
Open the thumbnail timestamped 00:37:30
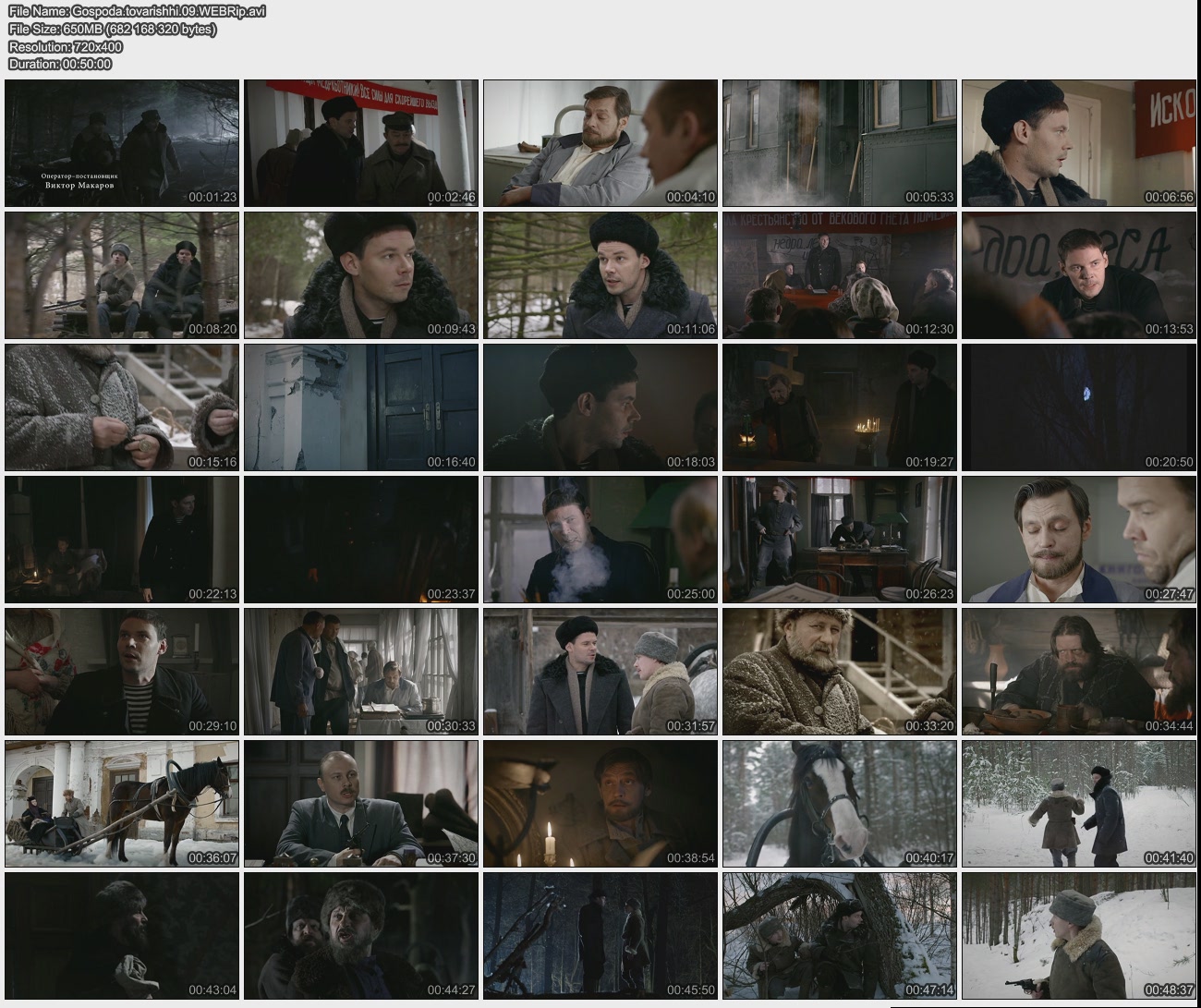tap(361, 804)
